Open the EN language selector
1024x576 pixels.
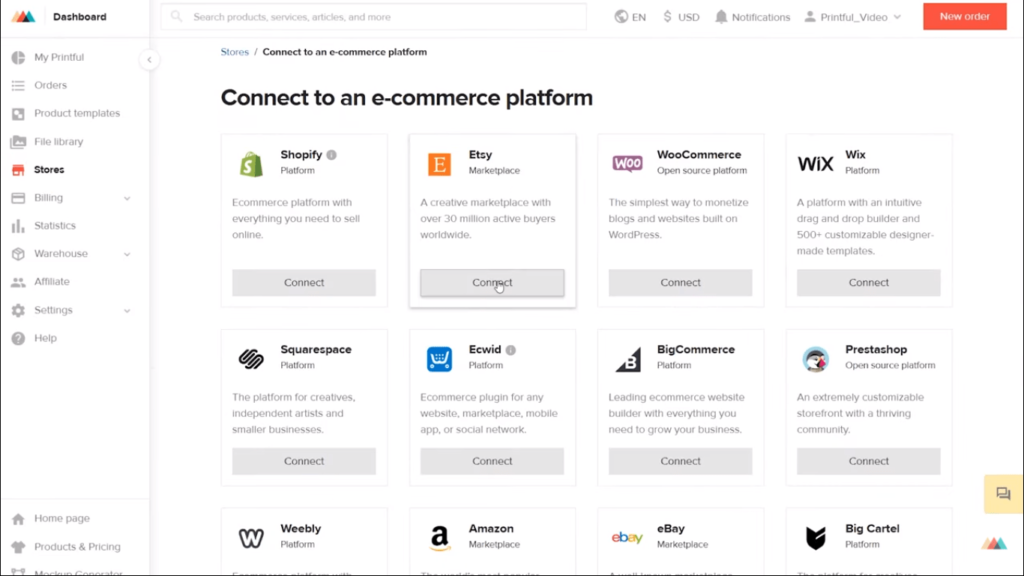(x=630, y=17)
